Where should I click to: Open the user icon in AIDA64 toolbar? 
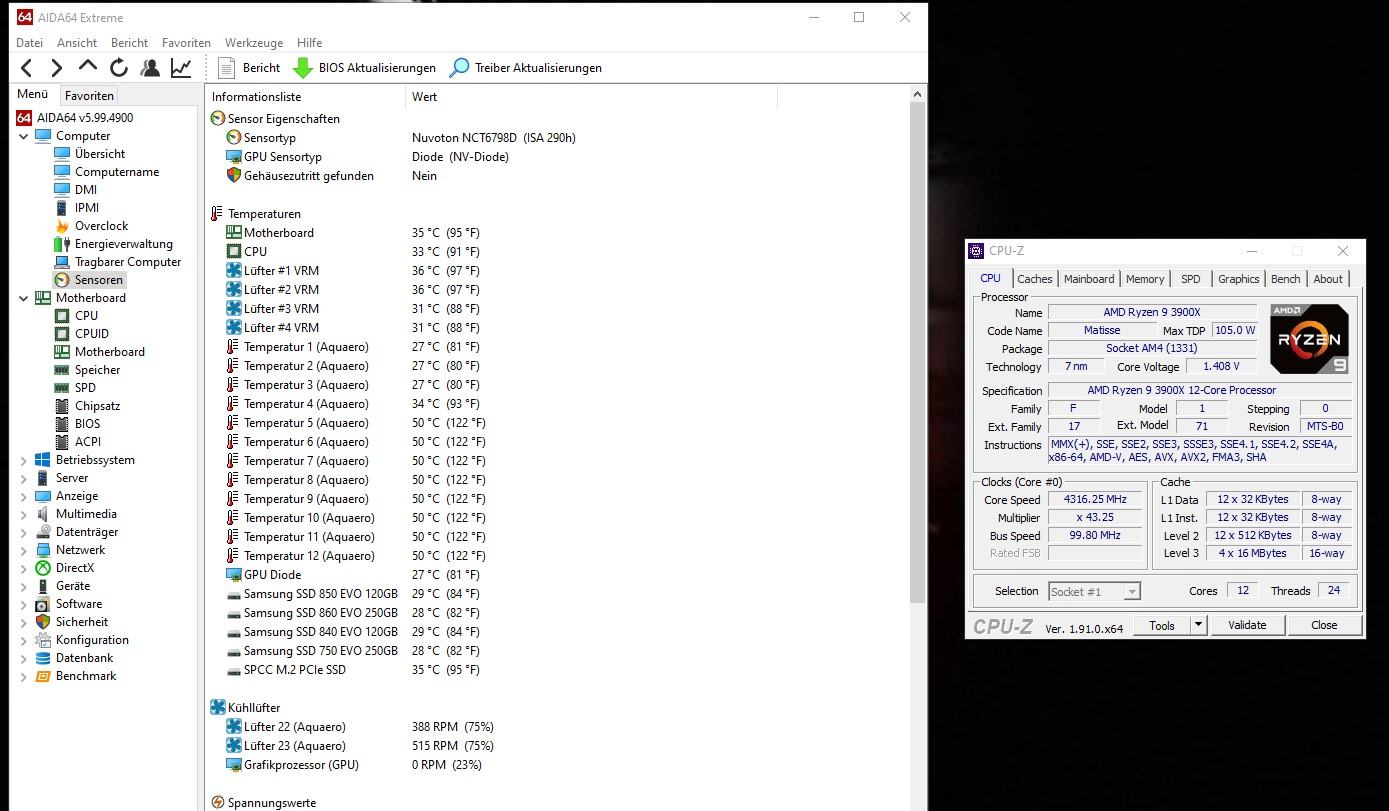click(150, 68)
